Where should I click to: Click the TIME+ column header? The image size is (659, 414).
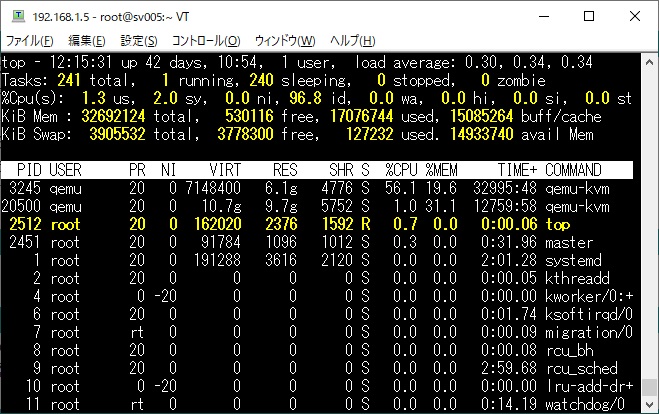coord(517,170)
